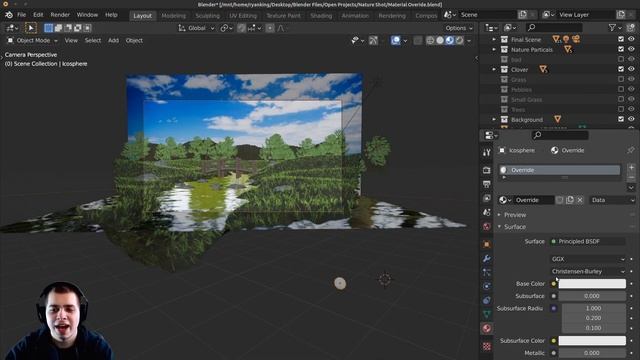Open the Christensen-Burley subsurface method dropdown
Image resolution: width=640 pixels, height=360 pixels.
(x=588, y=271)
